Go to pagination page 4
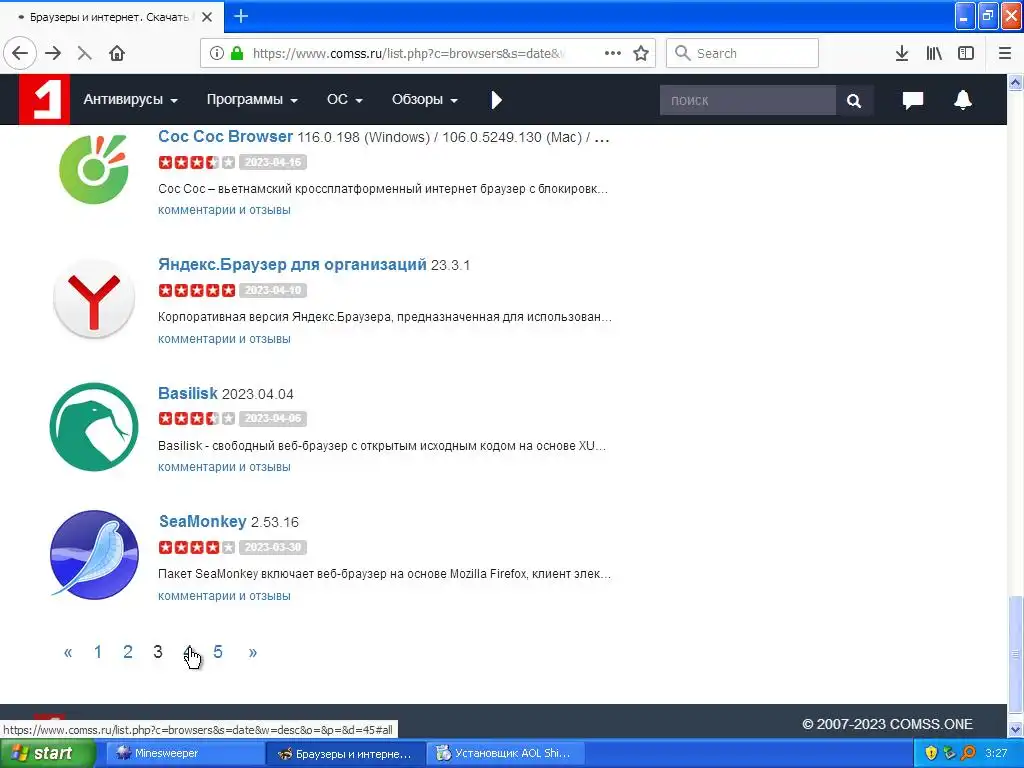This screenshot has width=1024, height=768. click(188, 652)
